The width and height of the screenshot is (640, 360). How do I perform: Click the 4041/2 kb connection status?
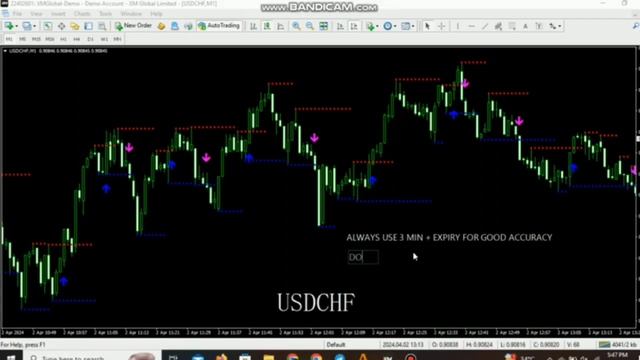coord(617,345)
